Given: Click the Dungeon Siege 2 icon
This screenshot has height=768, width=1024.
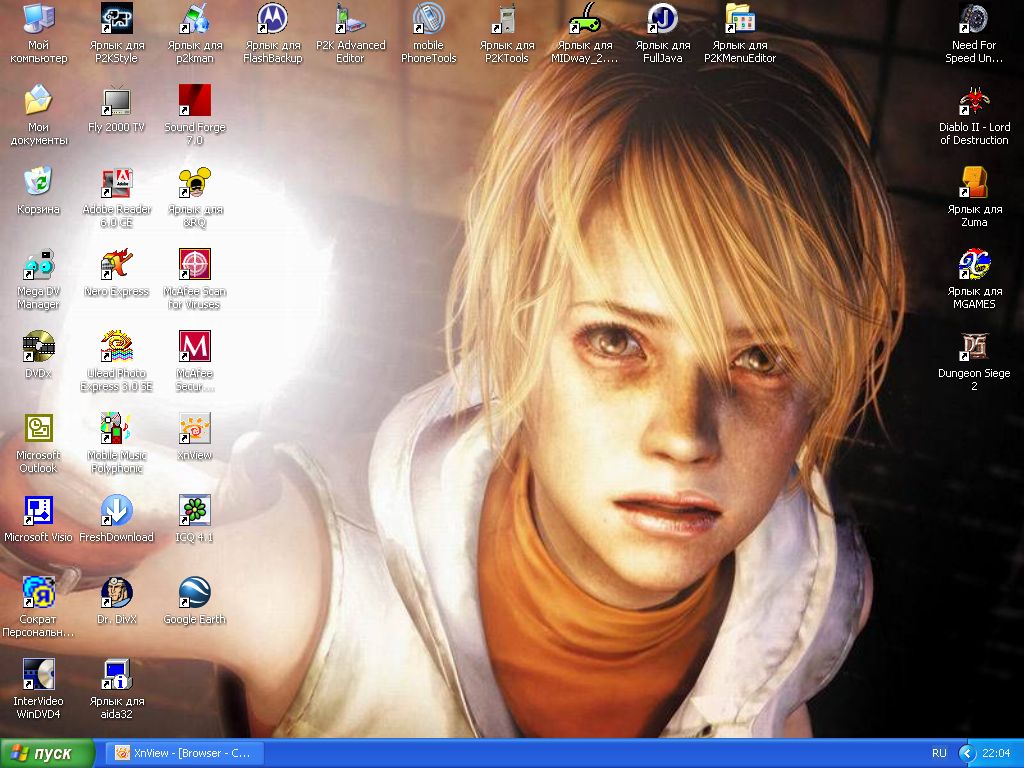Looking at the screenshot, I should (974, 346).
